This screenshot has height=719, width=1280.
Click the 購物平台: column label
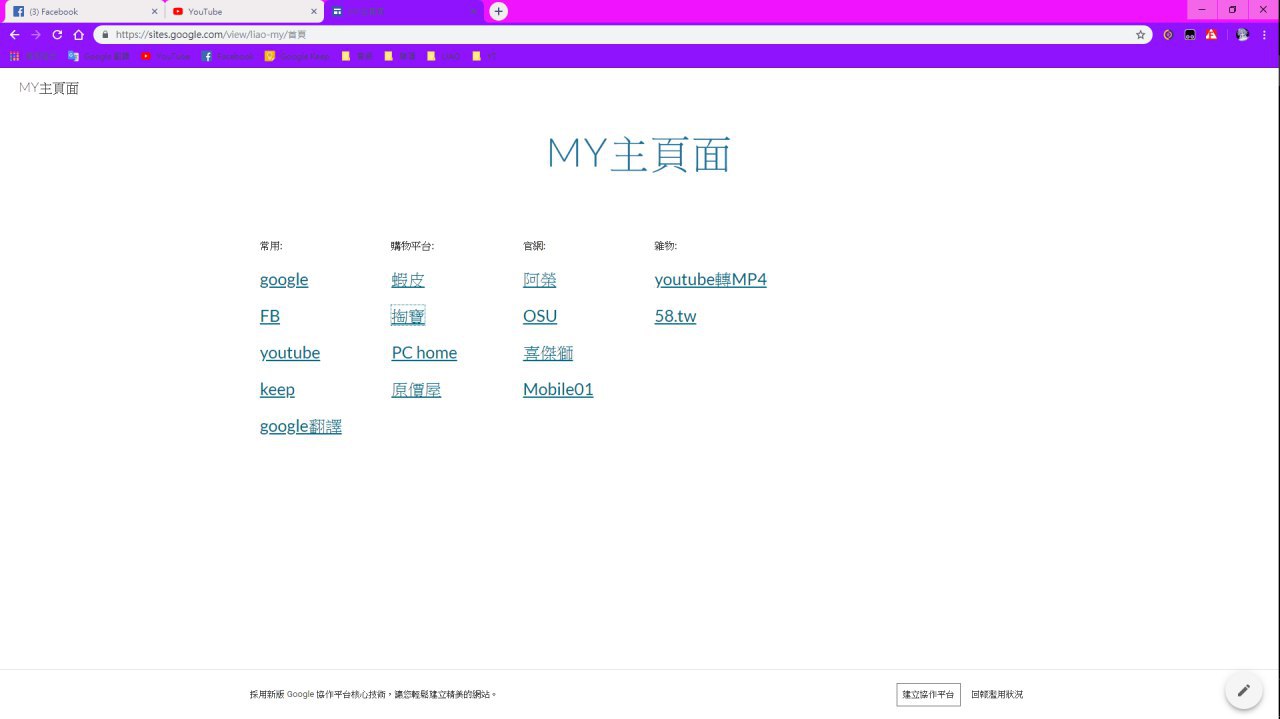point(412,246)
